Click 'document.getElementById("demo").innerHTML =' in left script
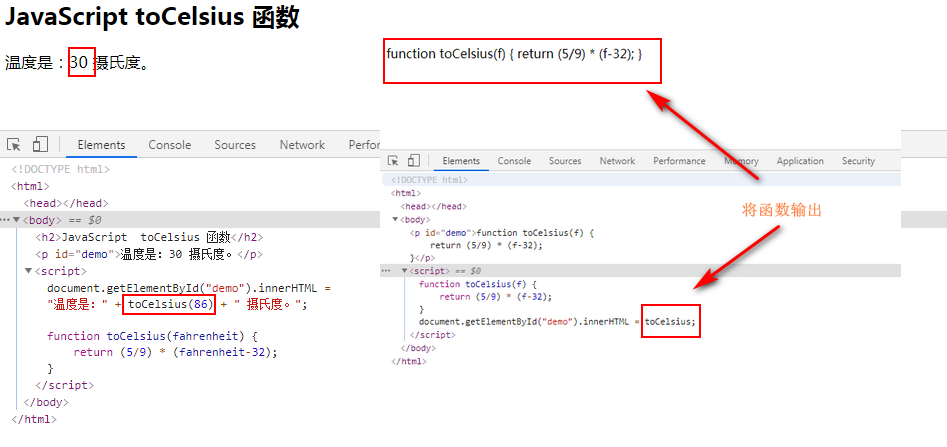Screen dimensions: 947x447 (189, 288)
